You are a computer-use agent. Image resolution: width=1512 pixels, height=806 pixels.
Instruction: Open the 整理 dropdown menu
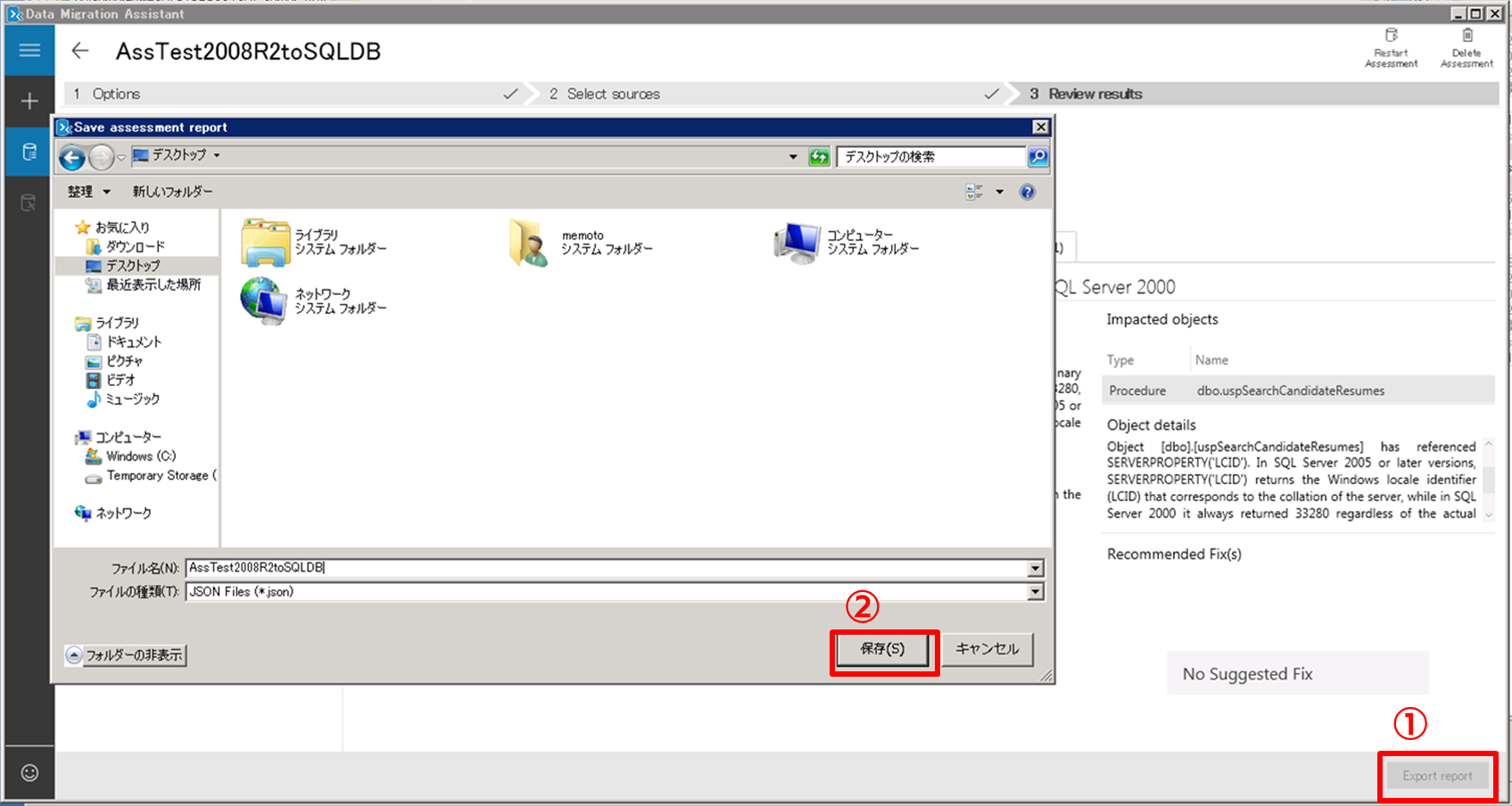tap(88, 192)
